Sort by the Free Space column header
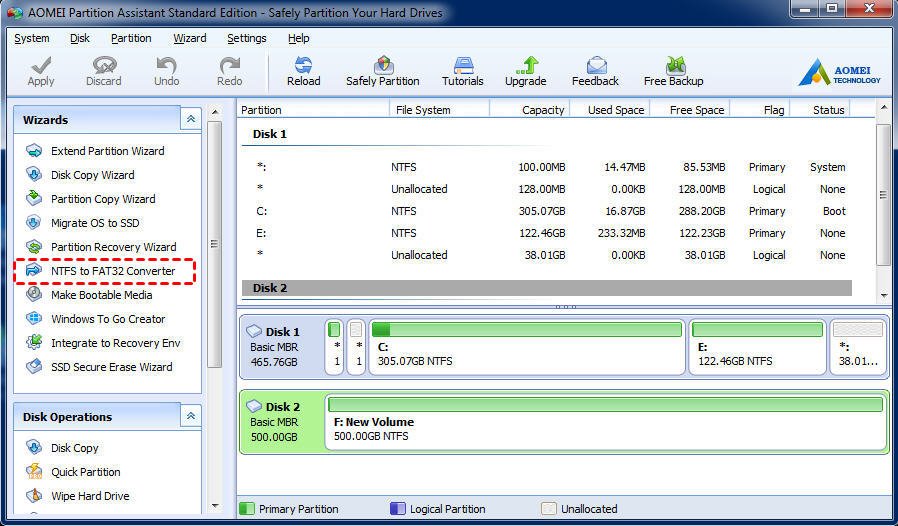898x526 pixels. [x=690, y=109]
